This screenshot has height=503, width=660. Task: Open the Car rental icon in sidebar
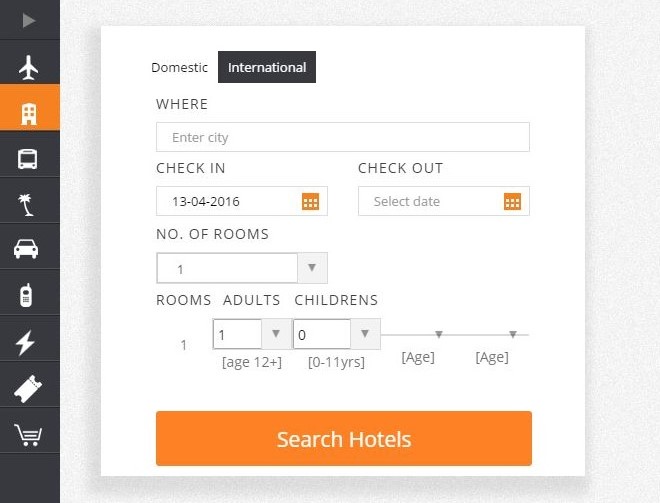pos(26,248)
